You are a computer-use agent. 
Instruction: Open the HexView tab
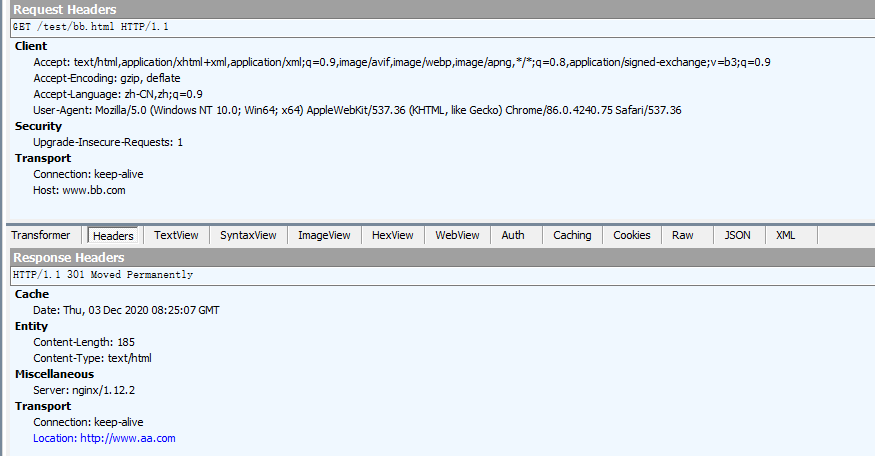click(393, 236)
